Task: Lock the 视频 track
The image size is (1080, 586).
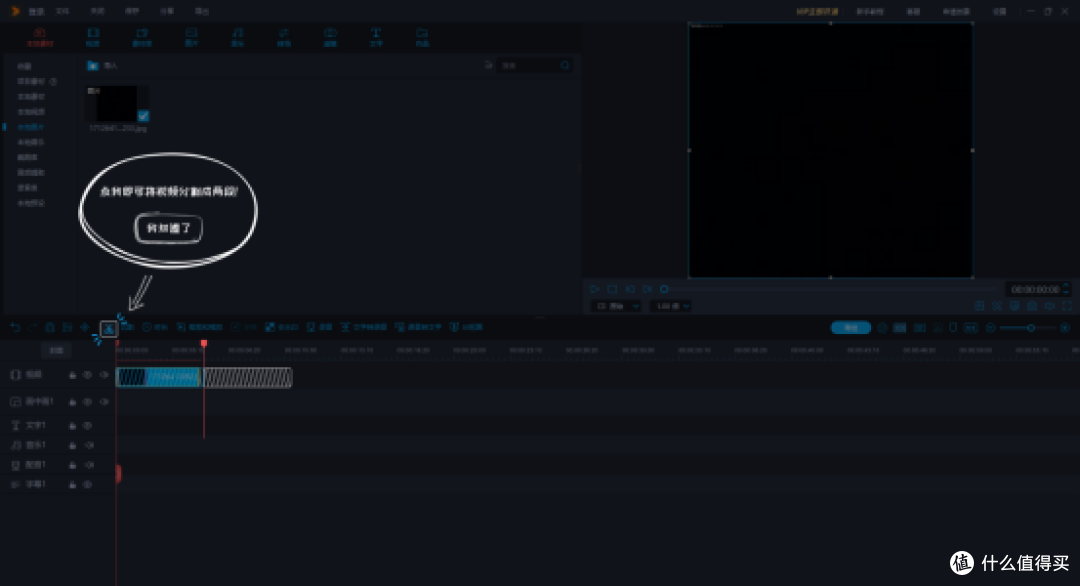Action: point(72,375)
